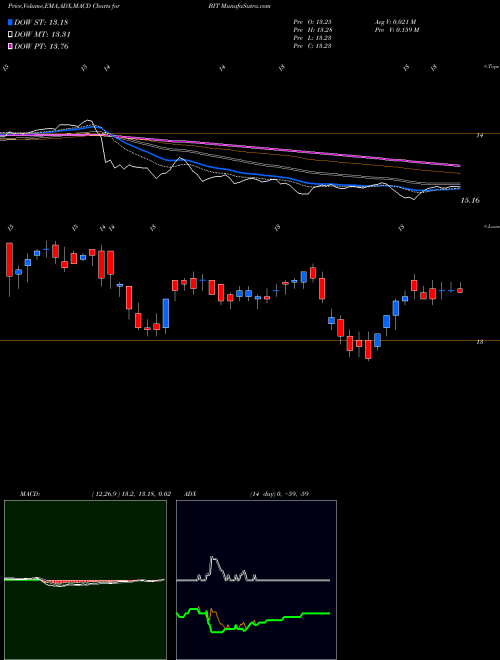This screenshot has height=660, width=500.
Task: Click the 'Pre L: 13.23' value
Action: [312, 38]
